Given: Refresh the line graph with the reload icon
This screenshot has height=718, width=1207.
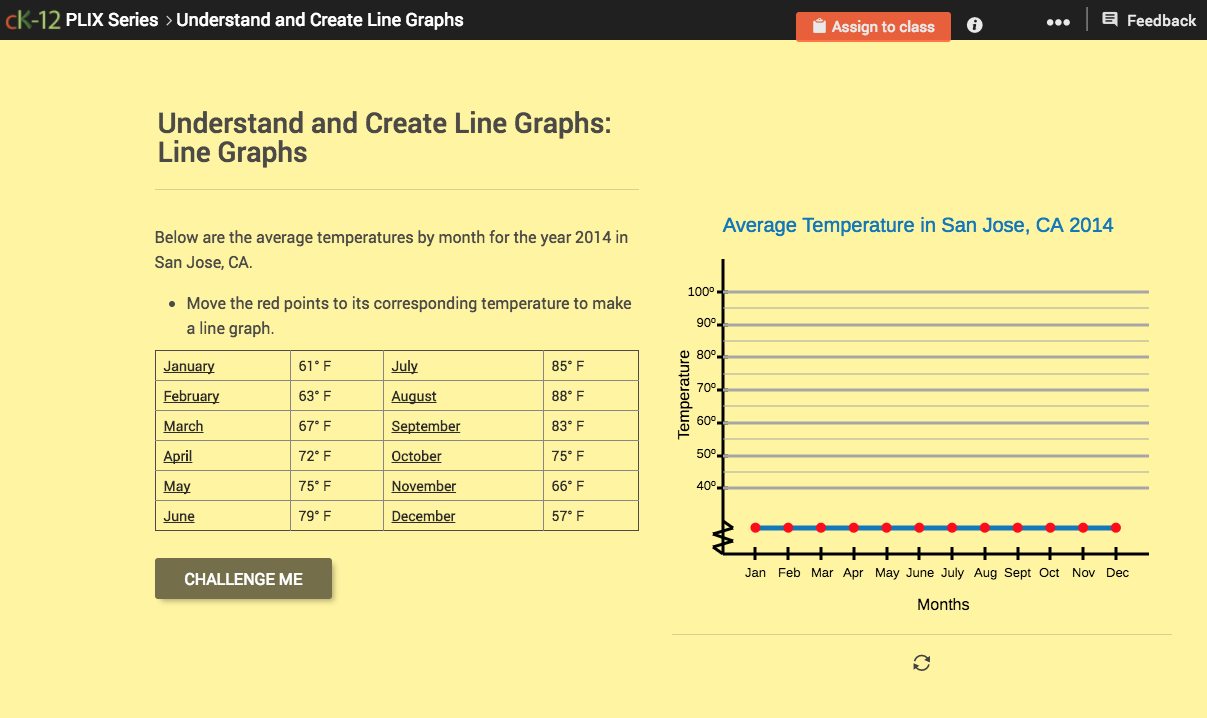Looking at the screenshot, I should (x=921, y=662).
